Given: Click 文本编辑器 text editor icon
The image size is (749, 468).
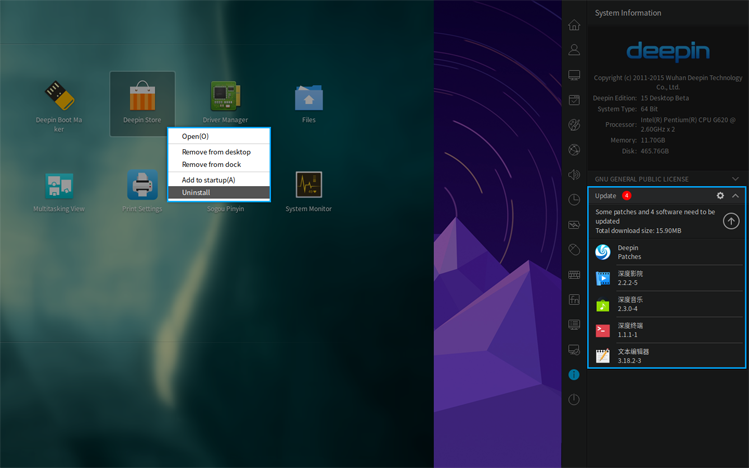Looking at the screenshot, I should click(603, 356).
